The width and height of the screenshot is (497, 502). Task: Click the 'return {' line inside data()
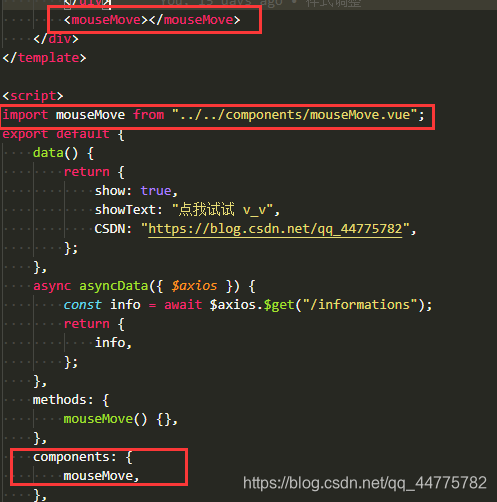point(94,172)
